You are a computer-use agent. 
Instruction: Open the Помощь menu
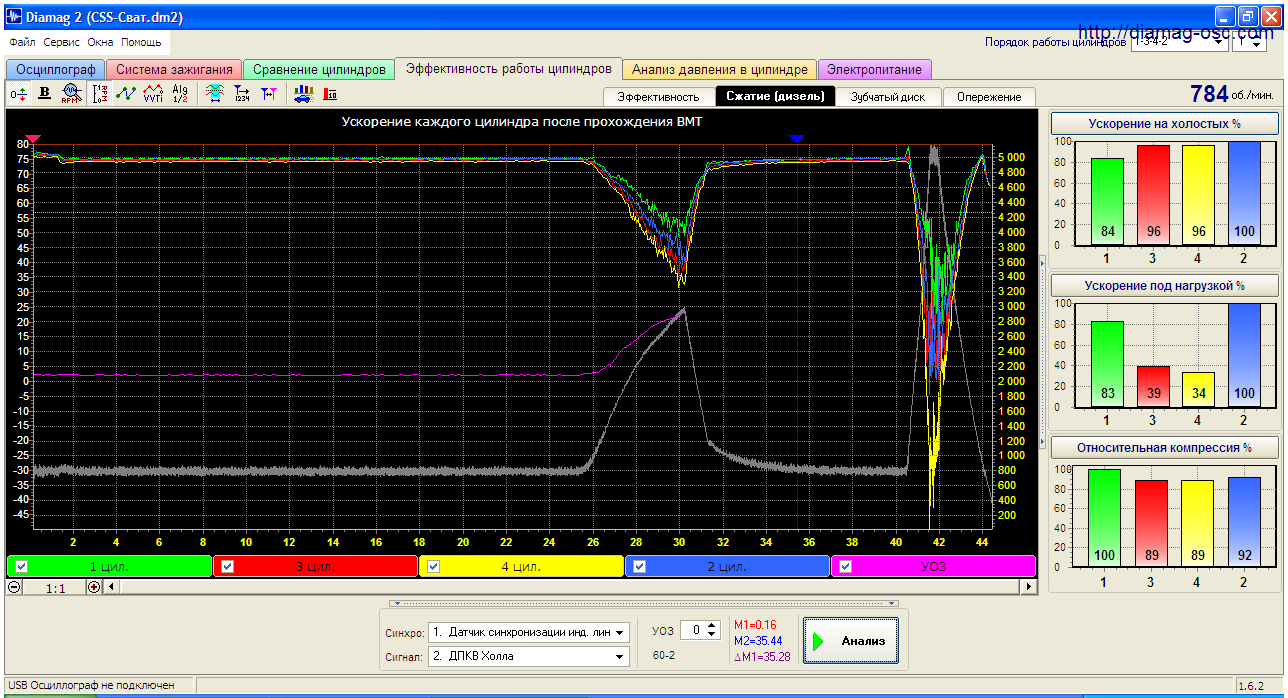pos(141,43)
